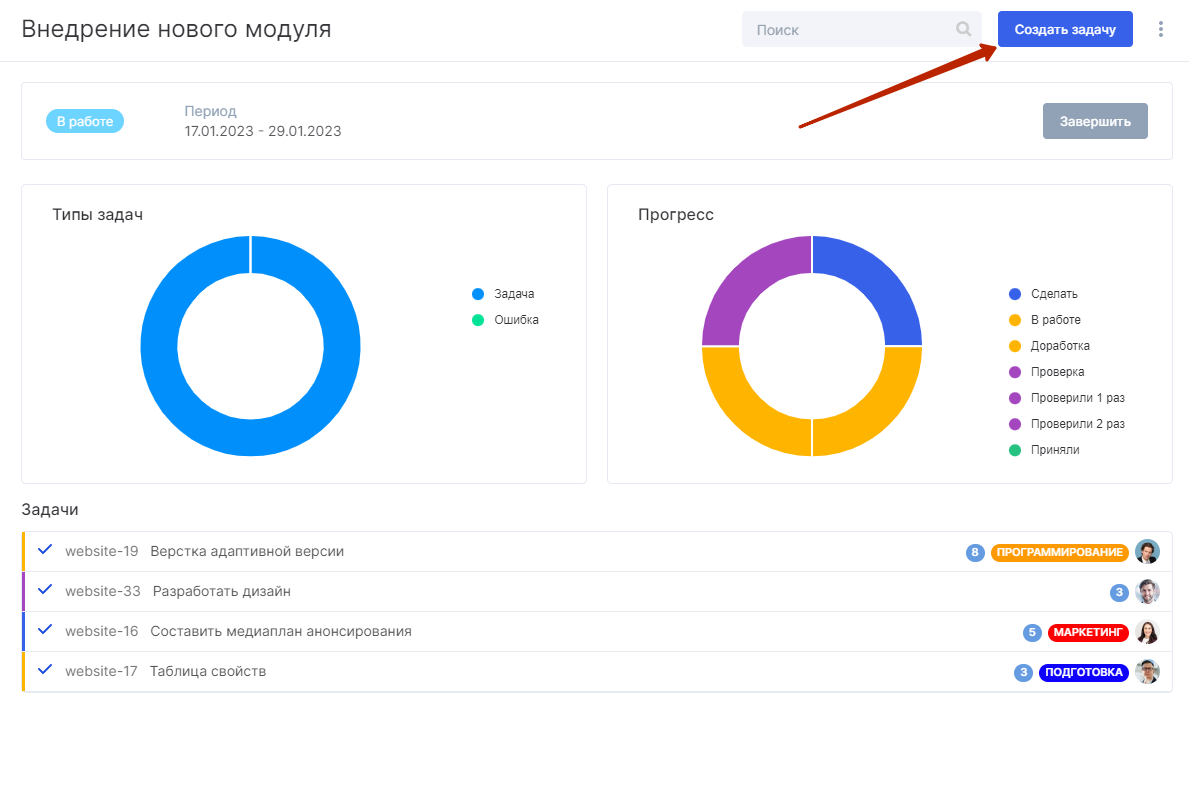The height and width of the screenshot is (798, 1189).
Task: Toggle В работе legend item in Прогресс chart
Action: [x=1045, y=320]
